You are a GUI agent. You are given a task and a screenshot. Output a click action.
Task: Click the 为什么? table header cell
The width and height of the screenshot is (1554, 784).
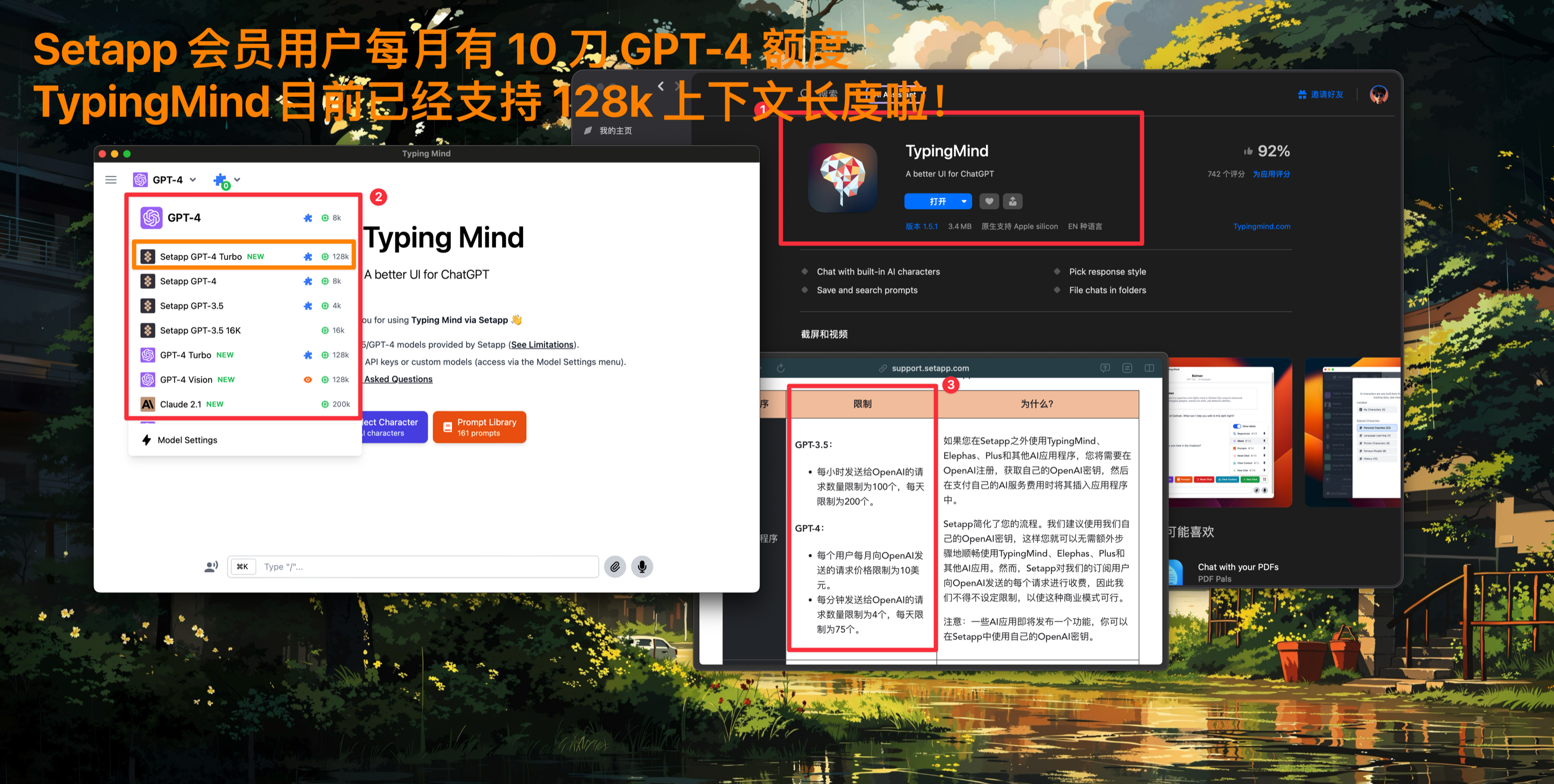point(1037,404)
